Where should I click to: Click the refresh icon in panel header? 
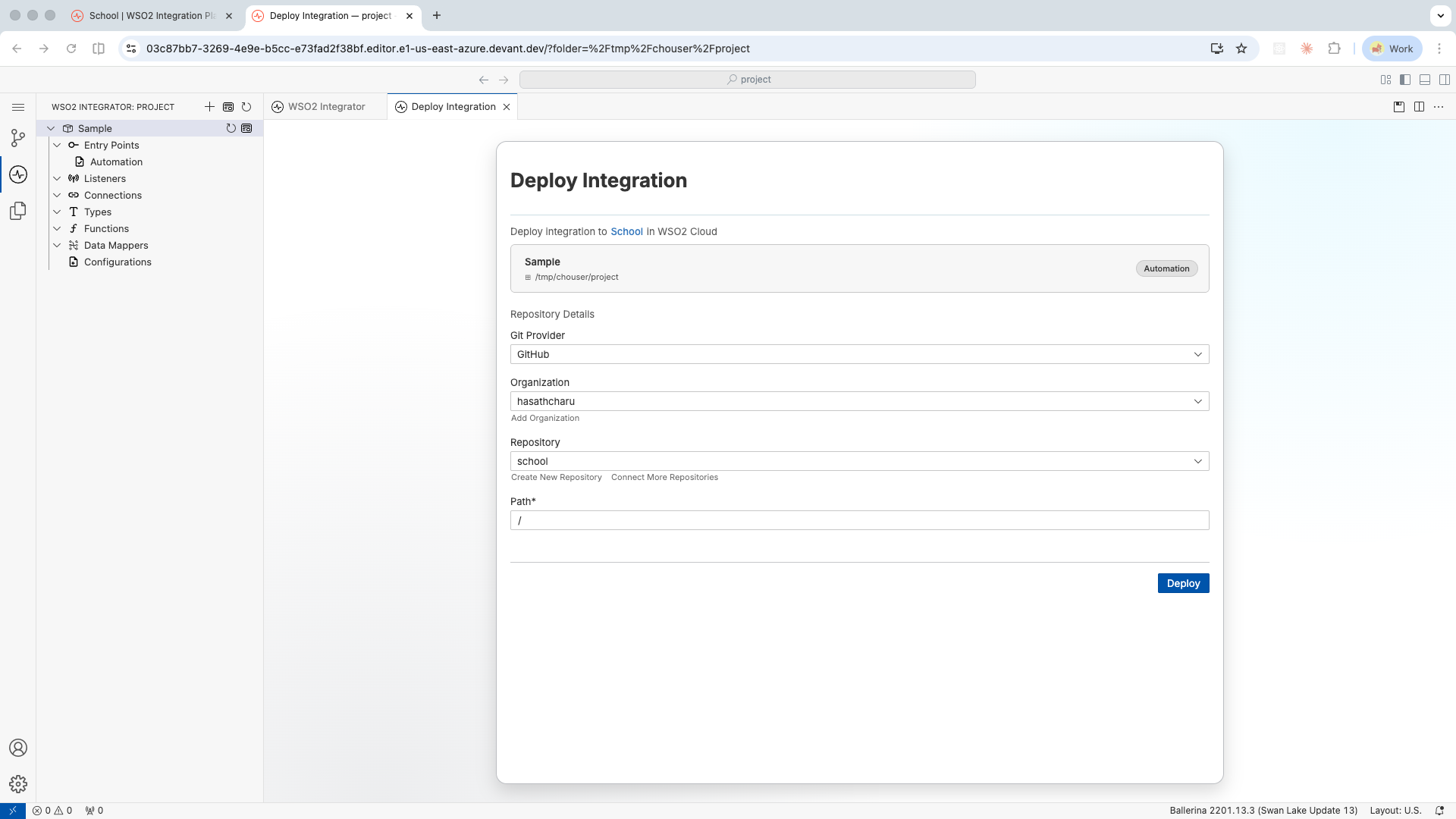tap(246, 107)
